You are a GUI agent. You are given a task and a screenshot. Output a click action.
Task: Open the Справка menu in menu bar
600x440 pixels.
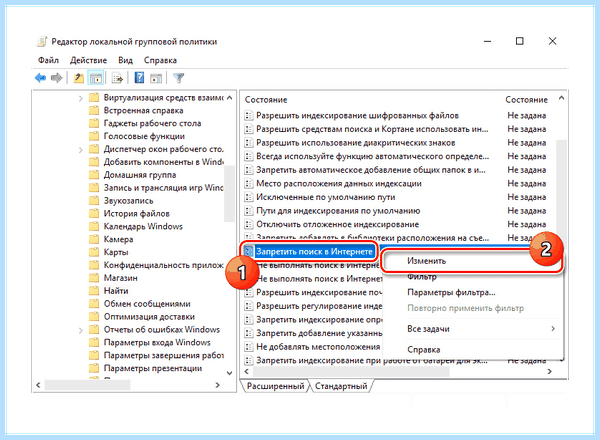tap(160, 60)
